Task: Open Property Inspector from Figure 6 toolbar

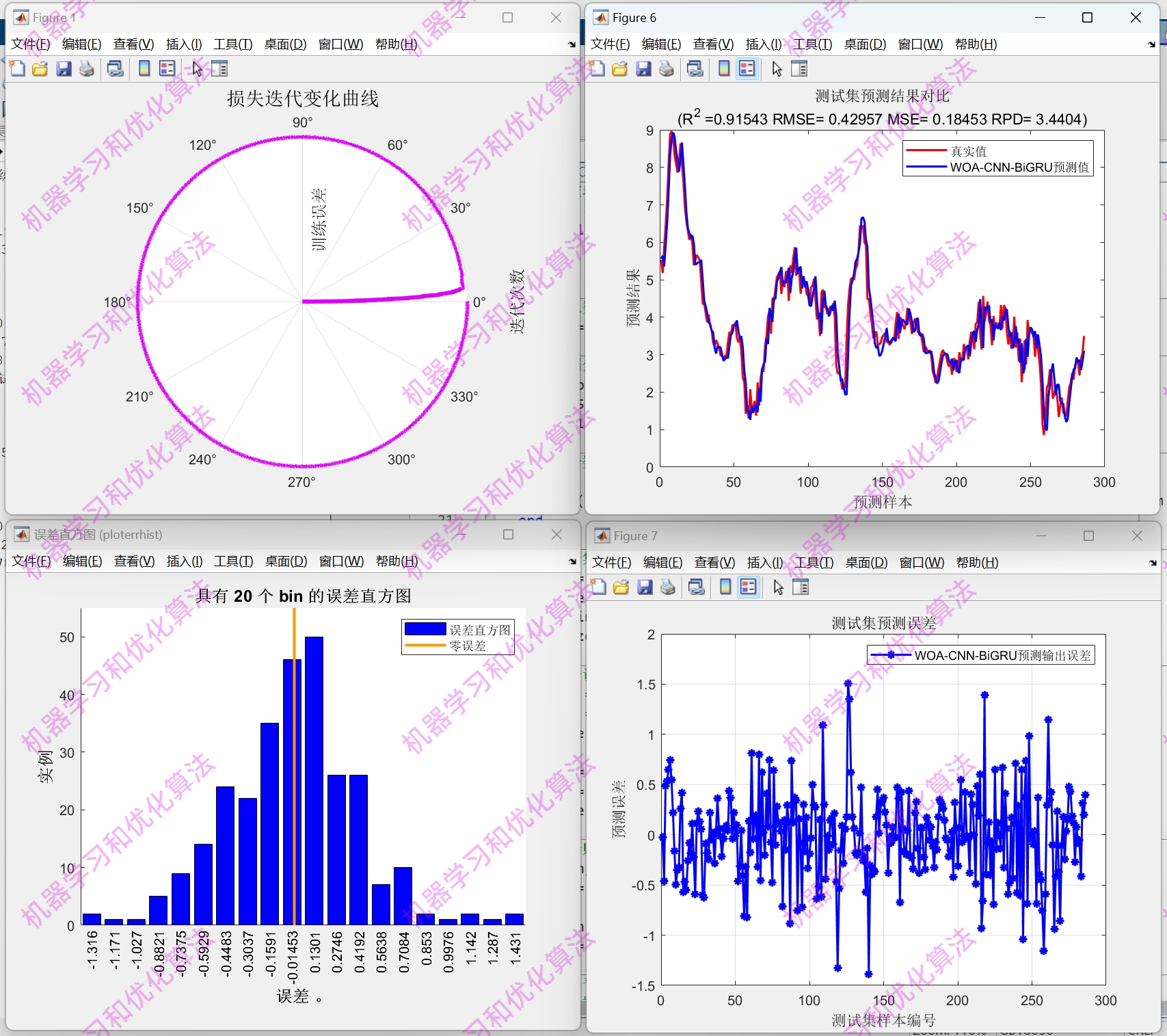Action: 799,68
